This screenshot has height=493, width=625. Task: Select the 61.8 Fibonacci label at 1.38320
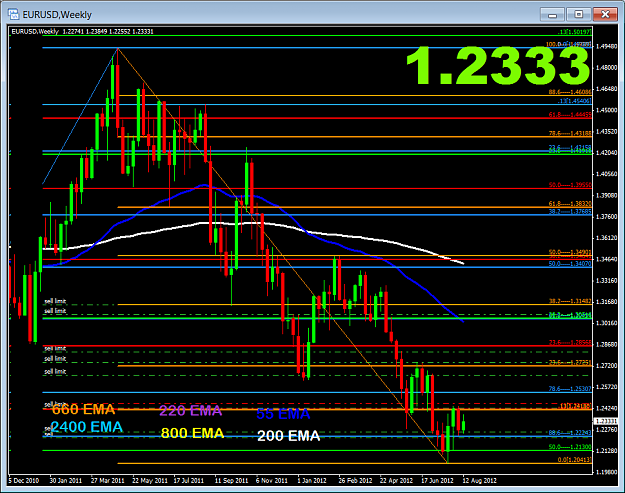tap(570, 204)
